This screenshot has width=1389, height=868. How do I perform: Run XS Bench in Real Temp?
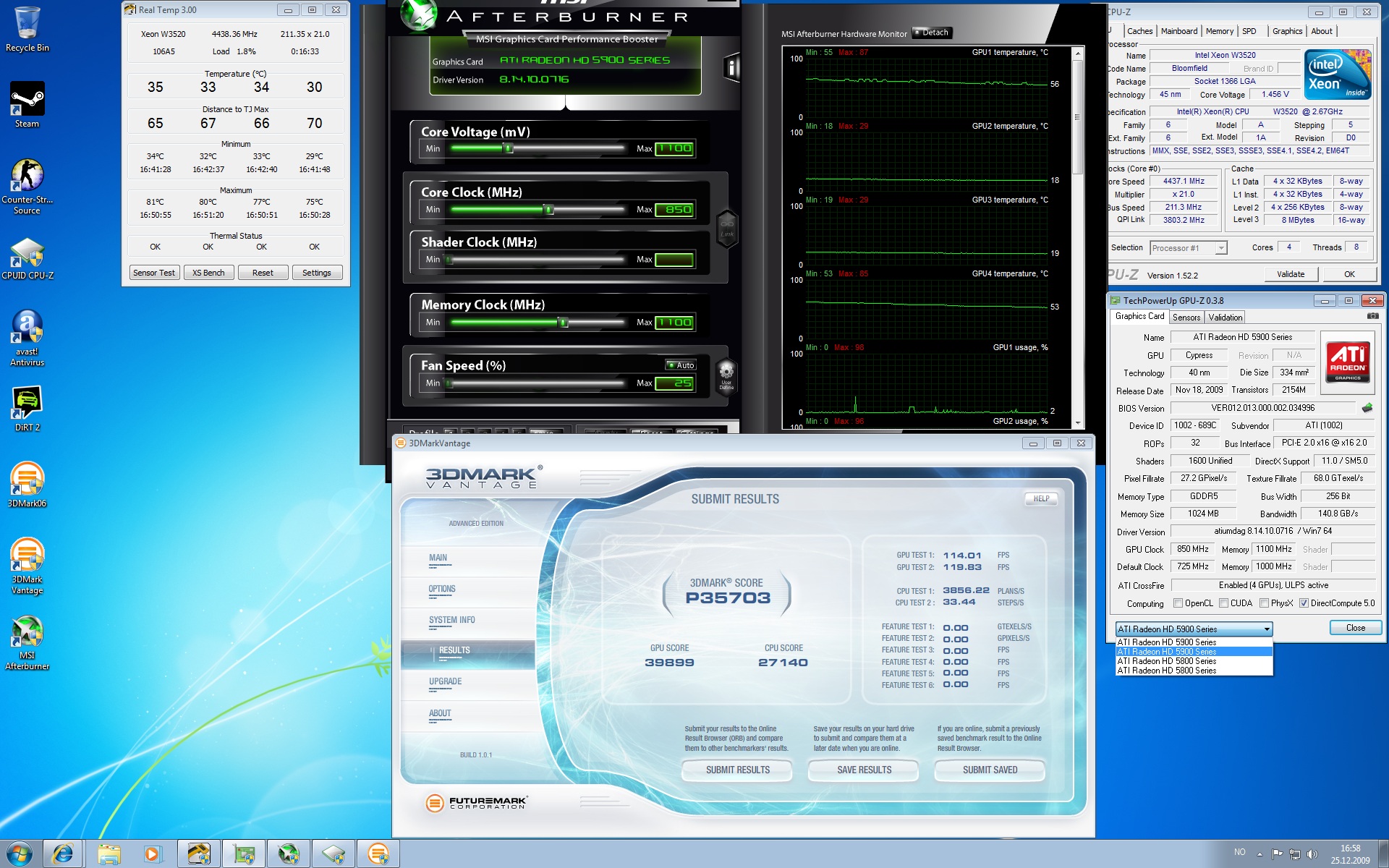pos(208,273)
